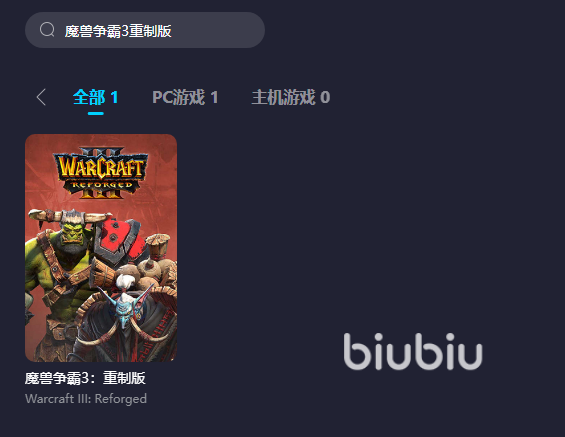Image resolution: width=565 pixels, height=437 pixels.
Task: Go back using the left chevron arrow
Action: click(41, 97)
